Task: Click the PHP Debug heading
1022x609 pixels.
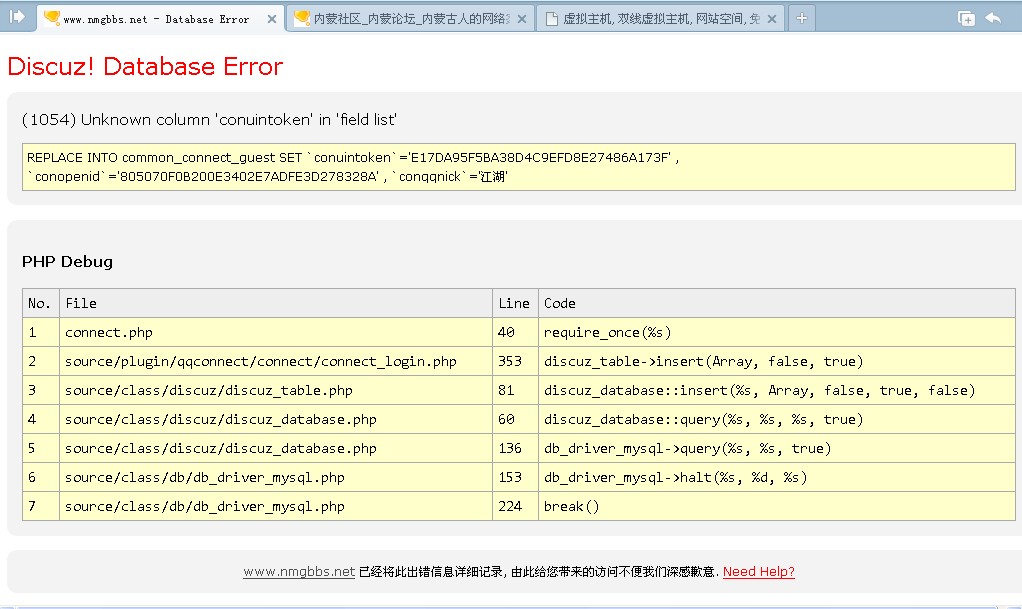Action: (x=67, y=262)
